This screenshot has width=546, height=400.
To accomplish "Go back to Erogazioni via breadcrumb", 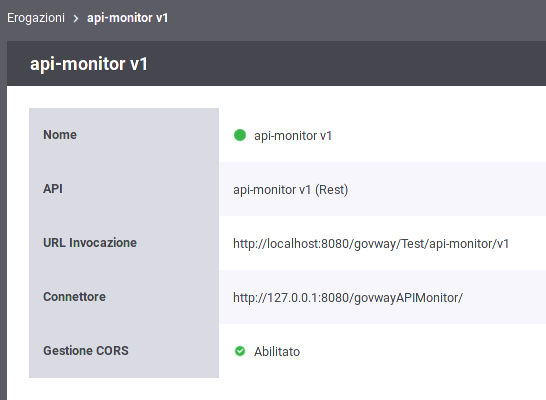I will coord(36,18).
